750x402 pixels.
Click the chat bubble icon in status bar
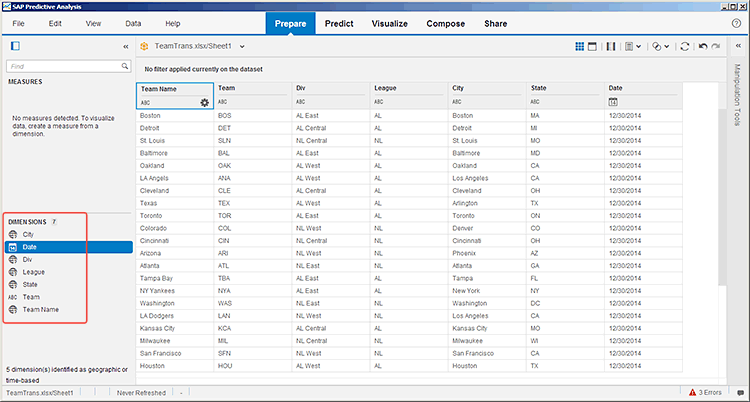click(x=740, y=393)
